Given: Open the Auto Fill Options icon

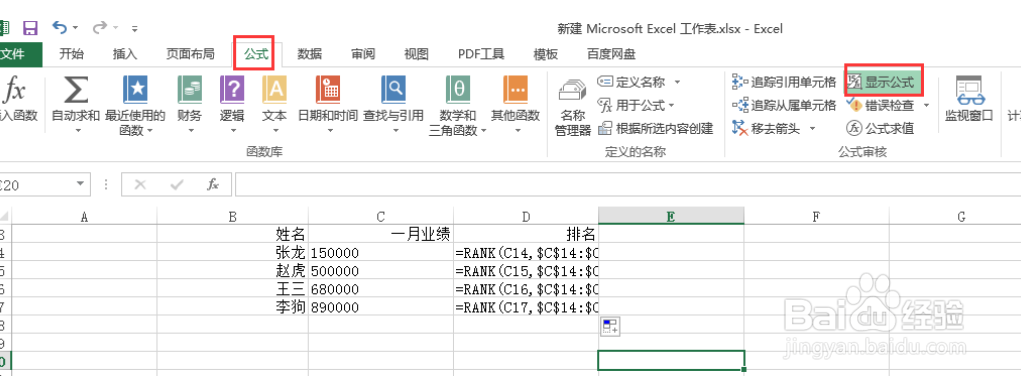Looking at the screenshot, I should click(609, 327).
